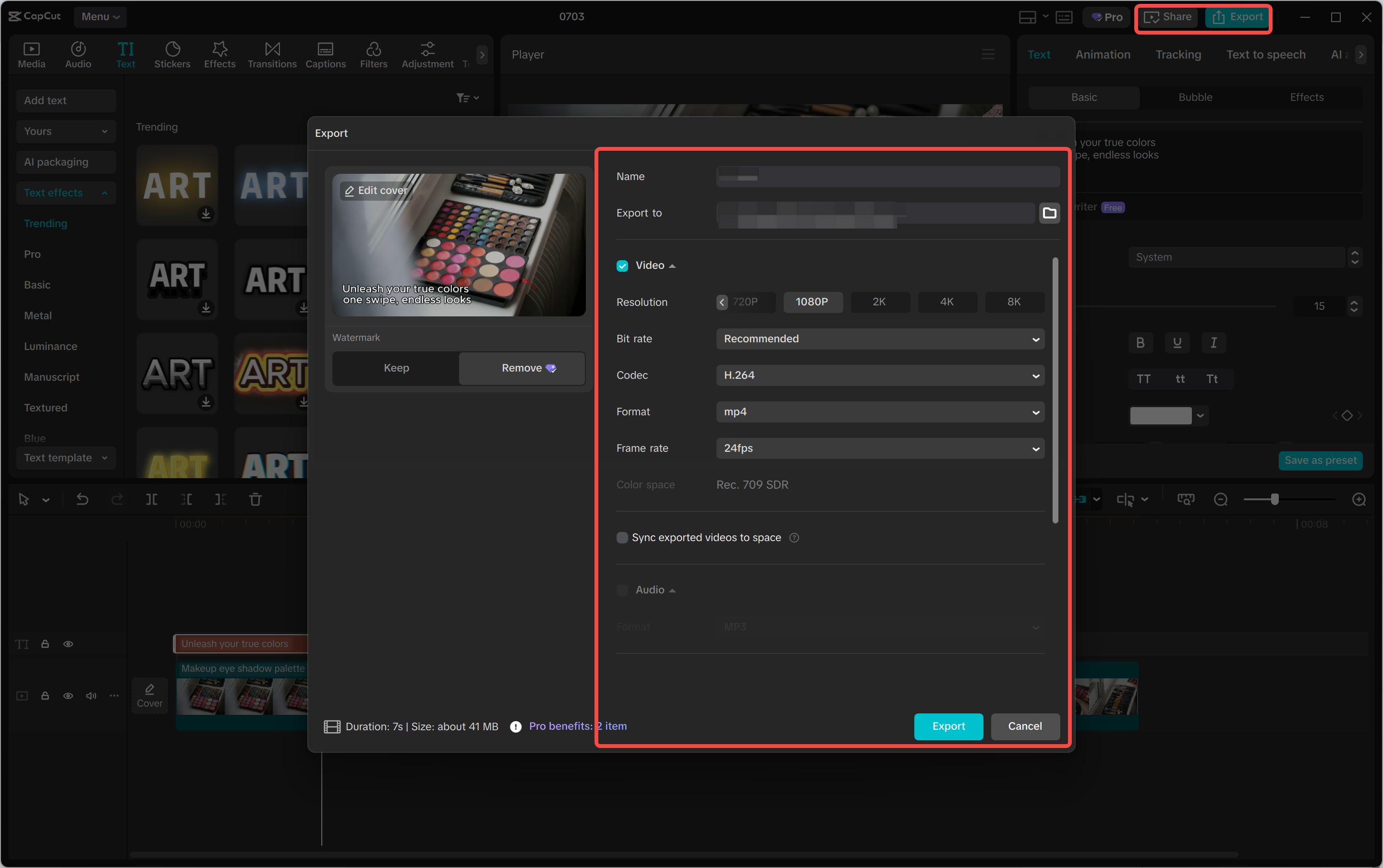
Task: Click the cyan Export button in dialog
Action: tap(948, 726)
